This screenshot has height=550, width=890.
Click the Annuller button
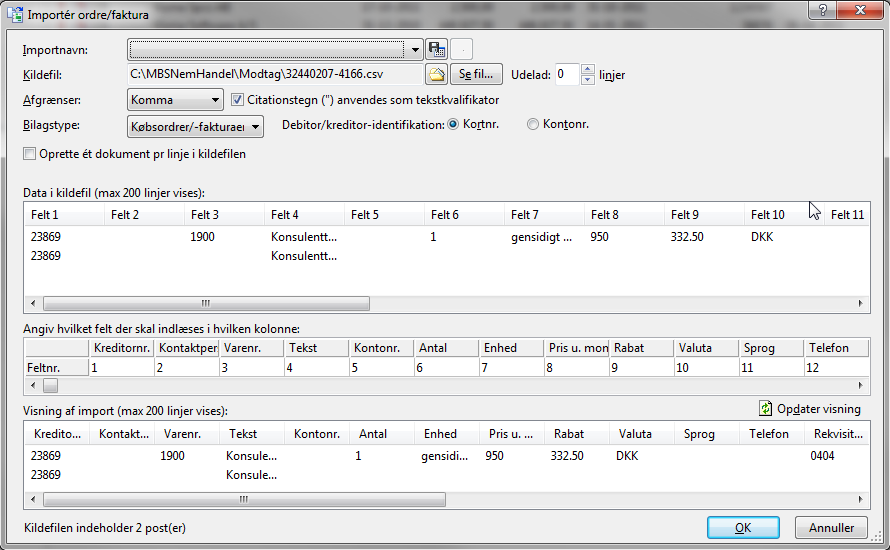[x=832, y=528]
